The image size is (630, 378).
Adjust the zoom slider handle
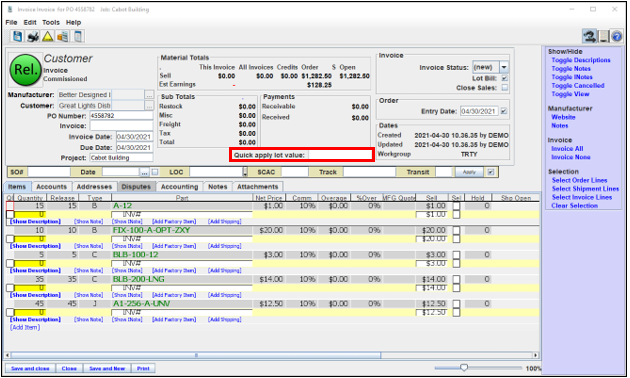464,368
